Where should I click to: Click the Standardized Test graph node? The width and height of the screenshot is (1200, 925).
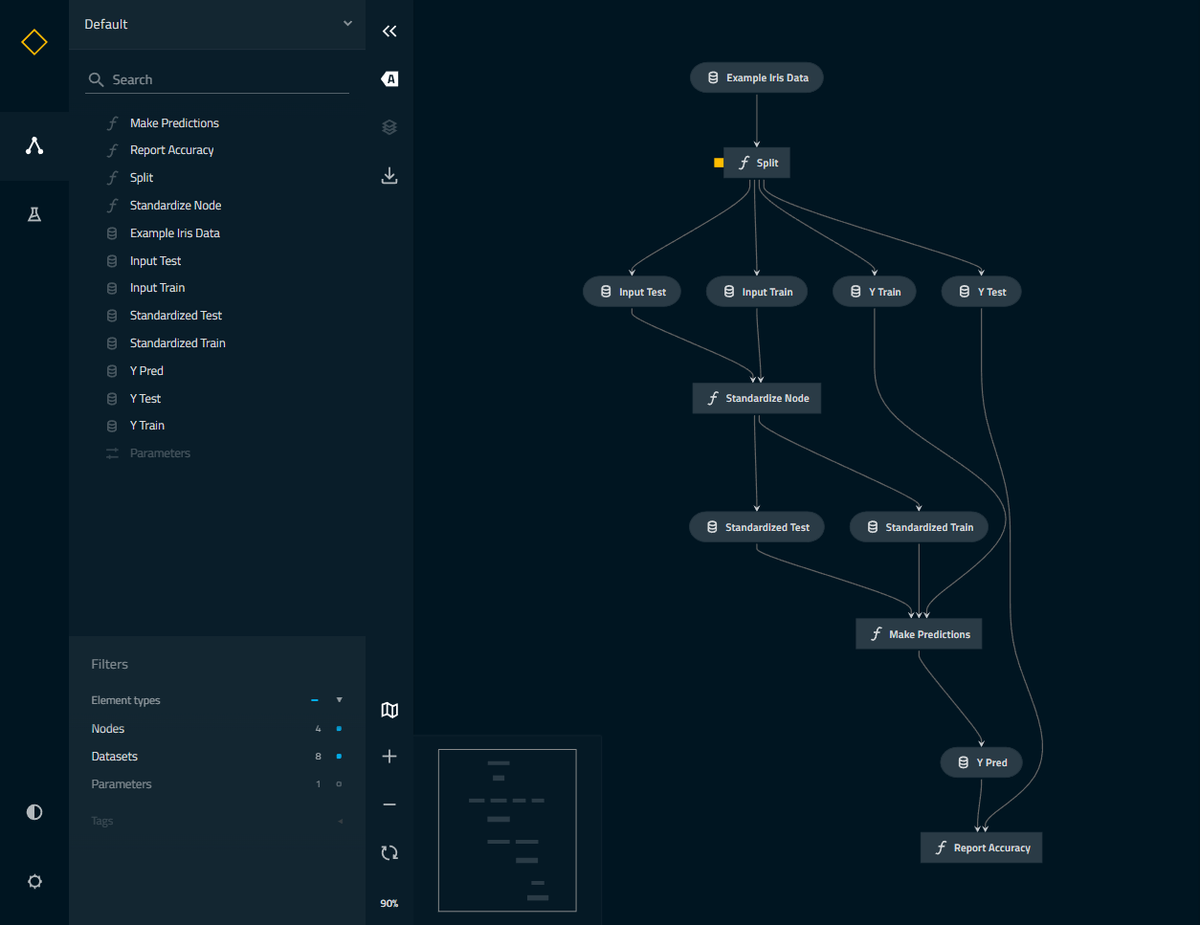coord(757,527)
